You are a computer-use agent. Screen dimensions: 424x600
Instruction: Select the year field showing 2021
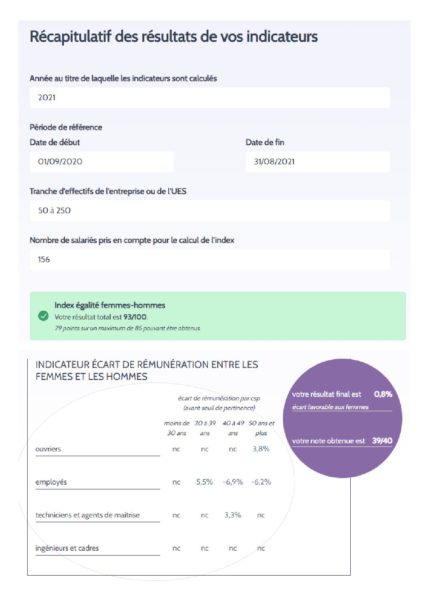pyautogui.click(x=210, y=98)
